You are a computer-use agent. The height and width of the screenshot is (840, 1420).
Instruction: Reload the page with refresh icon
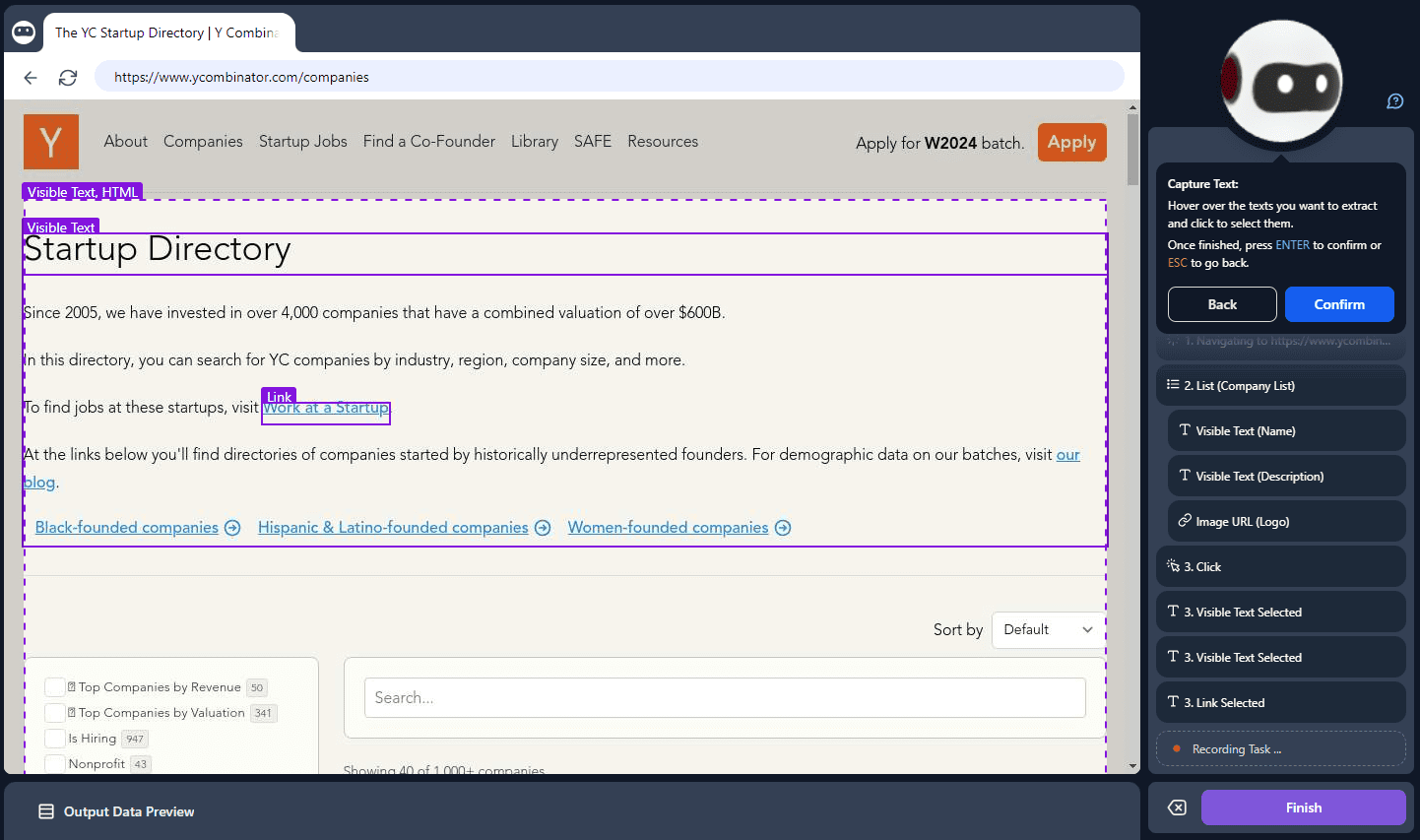pyautogui.click(x=68, y=78)
